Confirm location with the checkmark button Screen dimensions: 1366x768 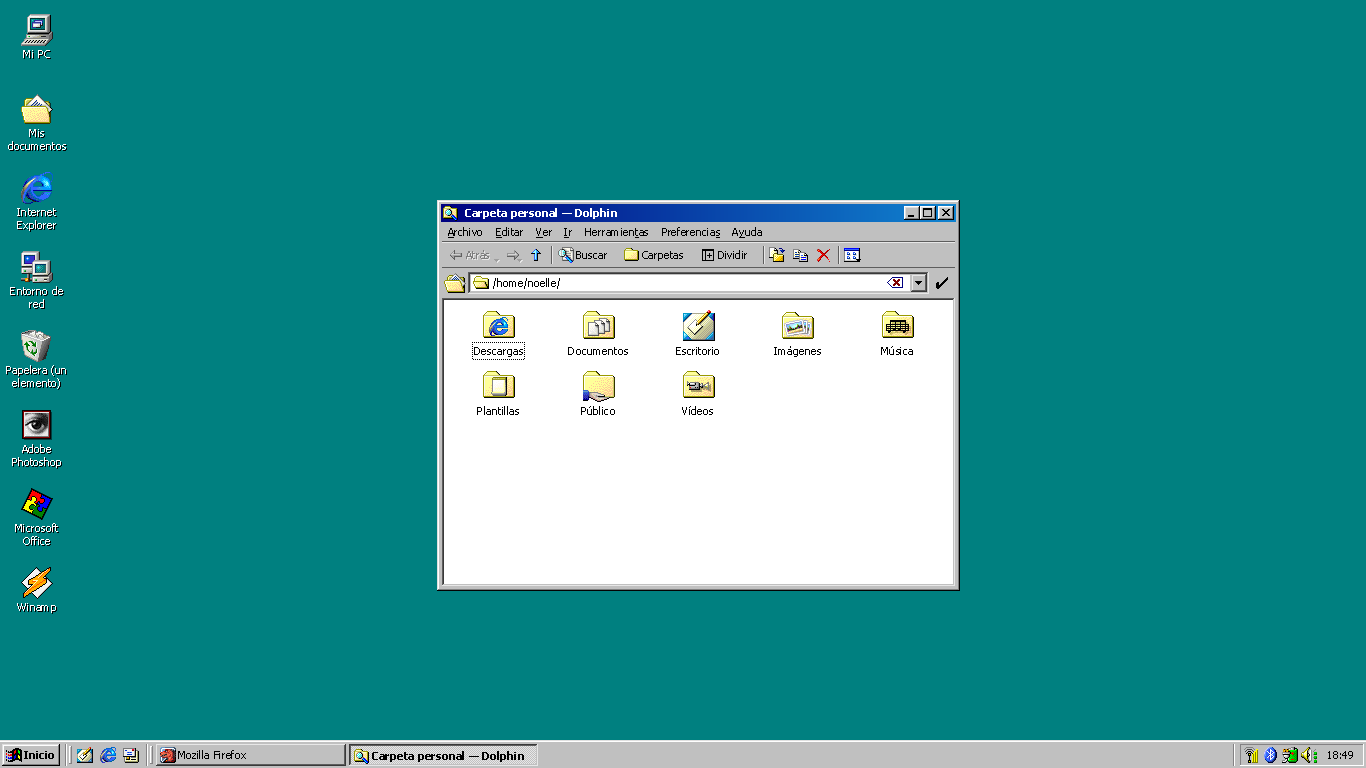pyautogui.click(x=942, y=283)
